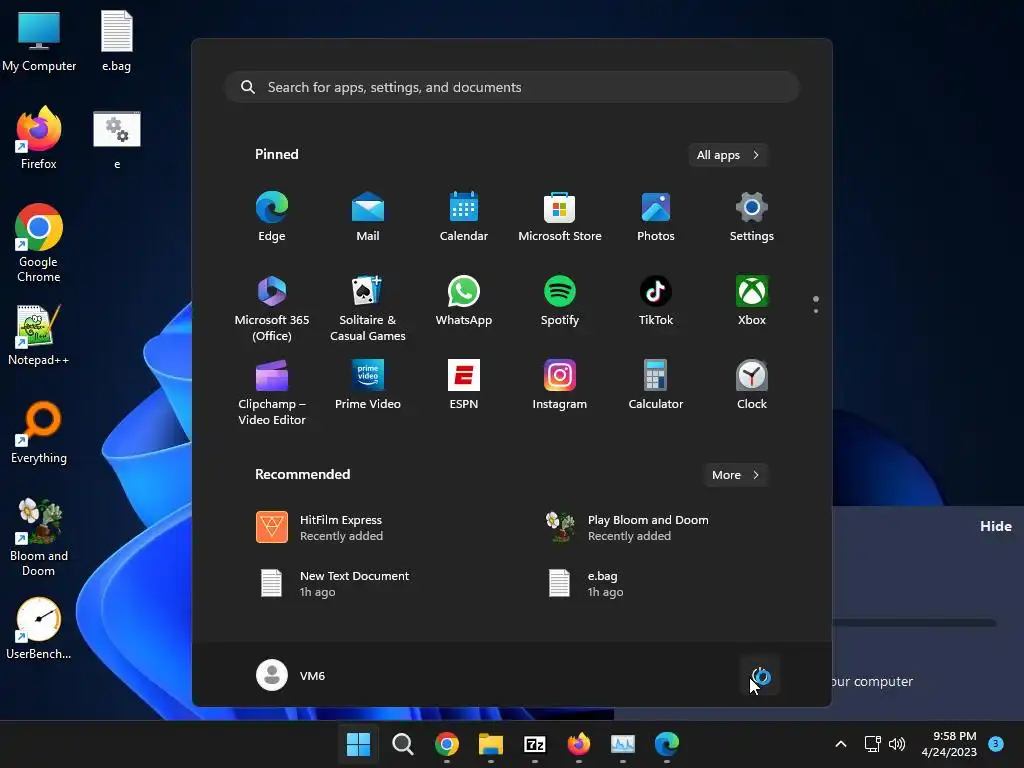The height and width of the screenshot is (768, 1024).
Task: Open Solitaire & Casual Games
Action: (368, 308)
